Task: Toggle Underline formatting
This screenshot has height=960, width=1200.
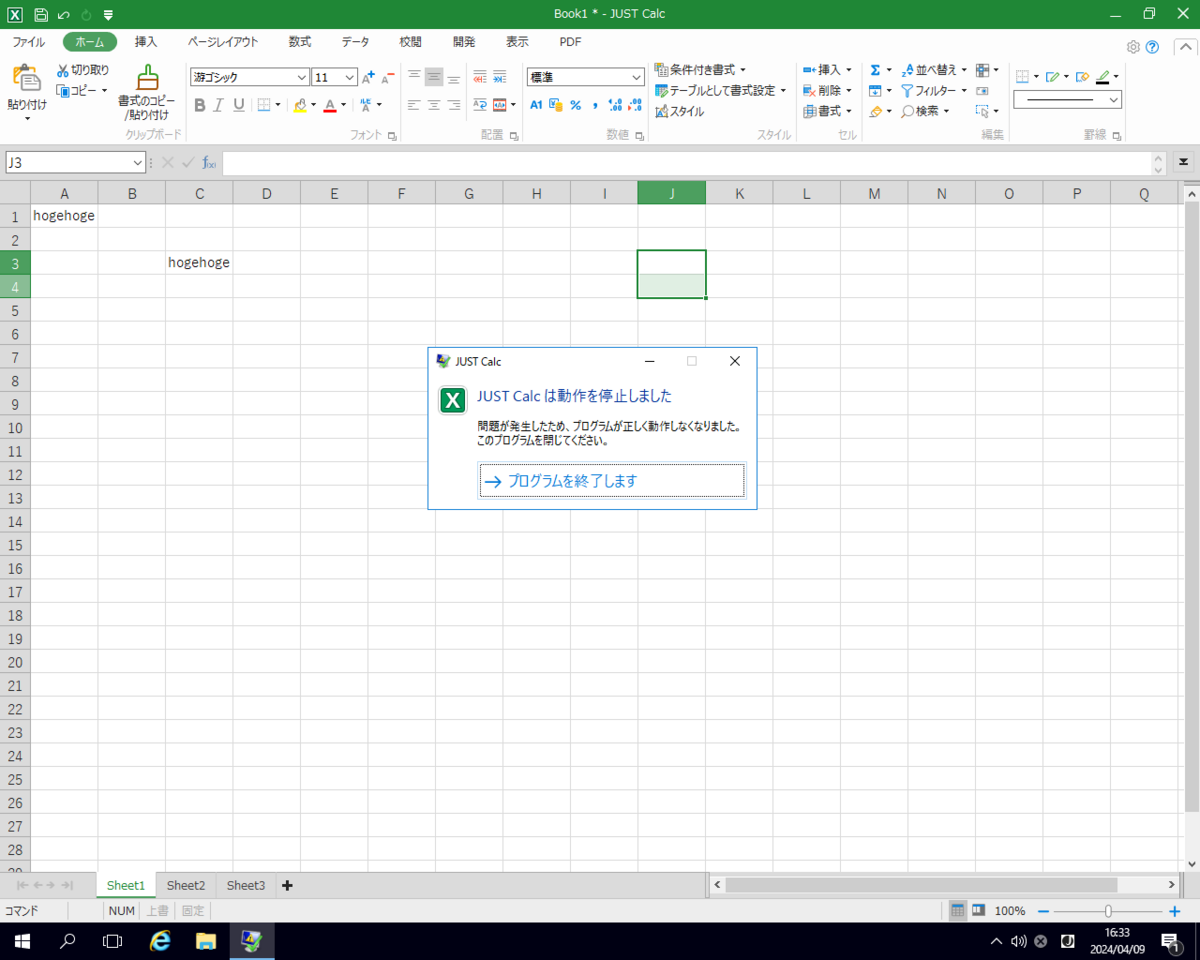Action: coord(239,105)
